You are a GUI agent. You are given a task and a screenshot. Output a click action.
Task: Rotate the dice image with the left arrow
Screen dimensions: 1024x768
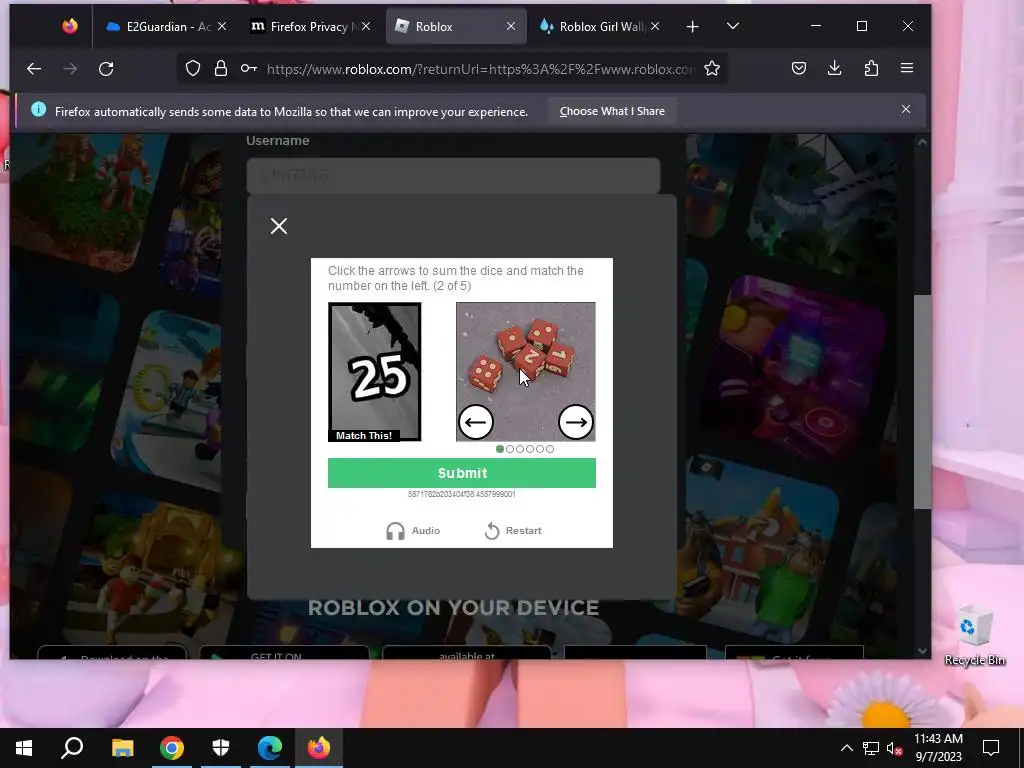pos(476,422)
